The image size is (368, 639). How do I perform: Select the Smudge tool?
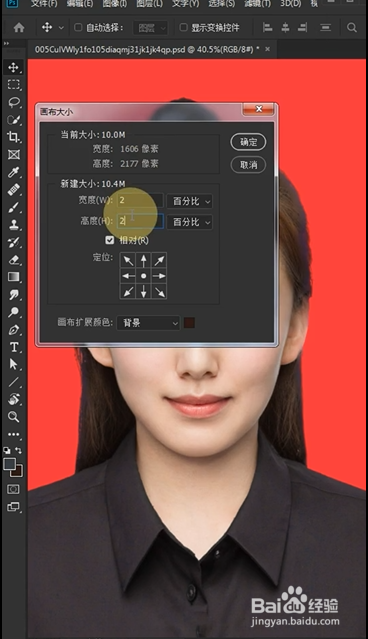pyautogui.click(x=13, y=295)
